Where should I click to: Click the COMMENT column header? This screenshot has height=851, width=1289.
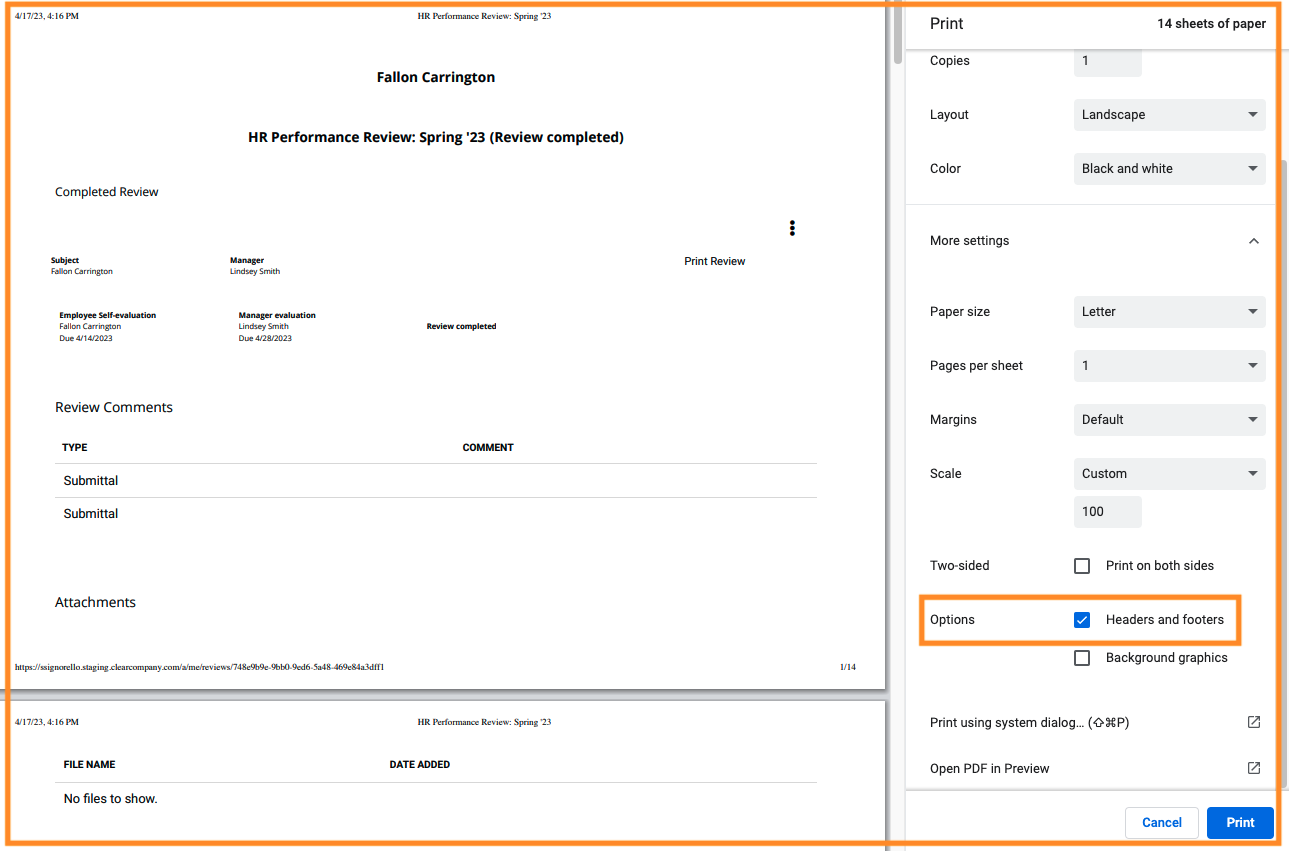[488, 448]
